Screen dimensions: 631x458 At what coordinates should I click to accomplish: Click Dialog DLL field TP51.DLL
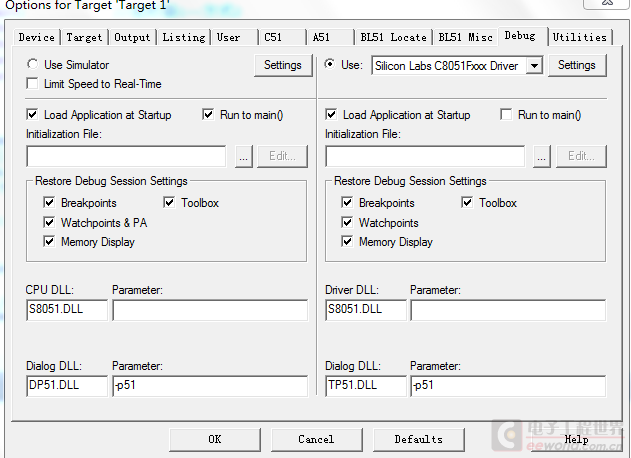point(365,386)
